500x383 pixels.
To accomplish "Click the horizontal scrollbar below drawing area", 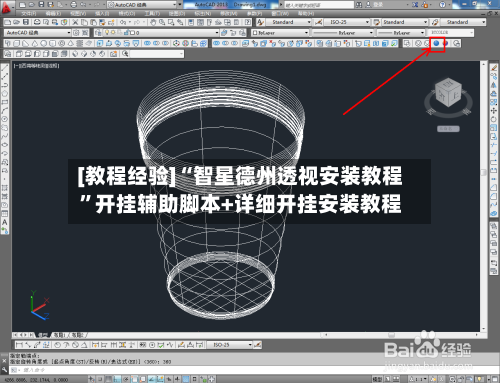I will point(400,335).
